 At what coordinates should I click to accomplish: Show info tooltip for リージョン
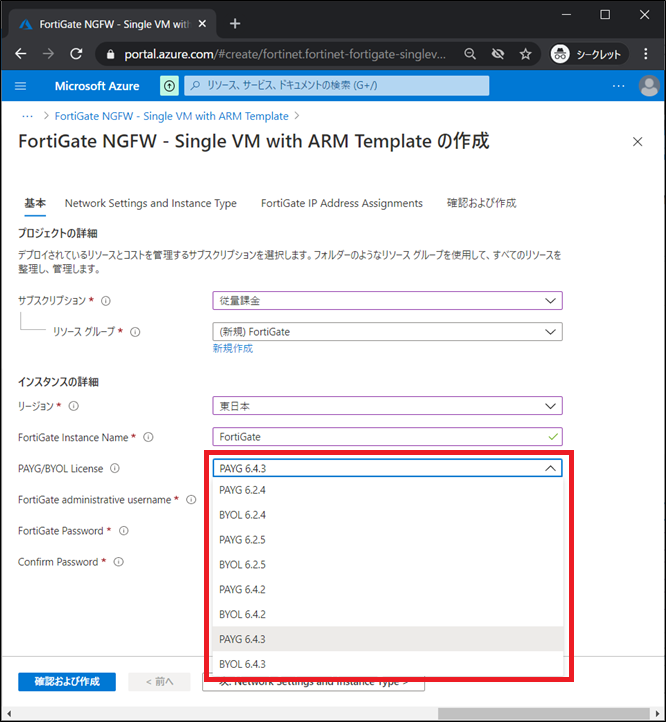74,406
